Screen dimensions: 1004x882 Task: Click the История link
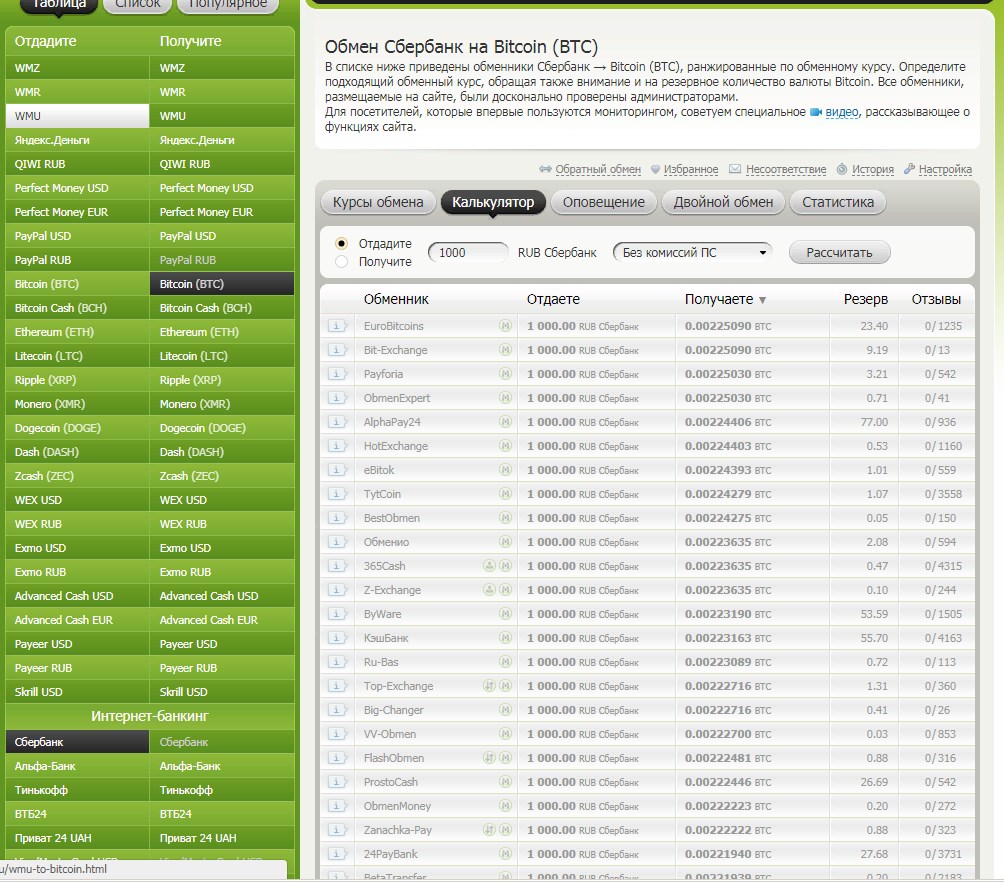[873, 169]
